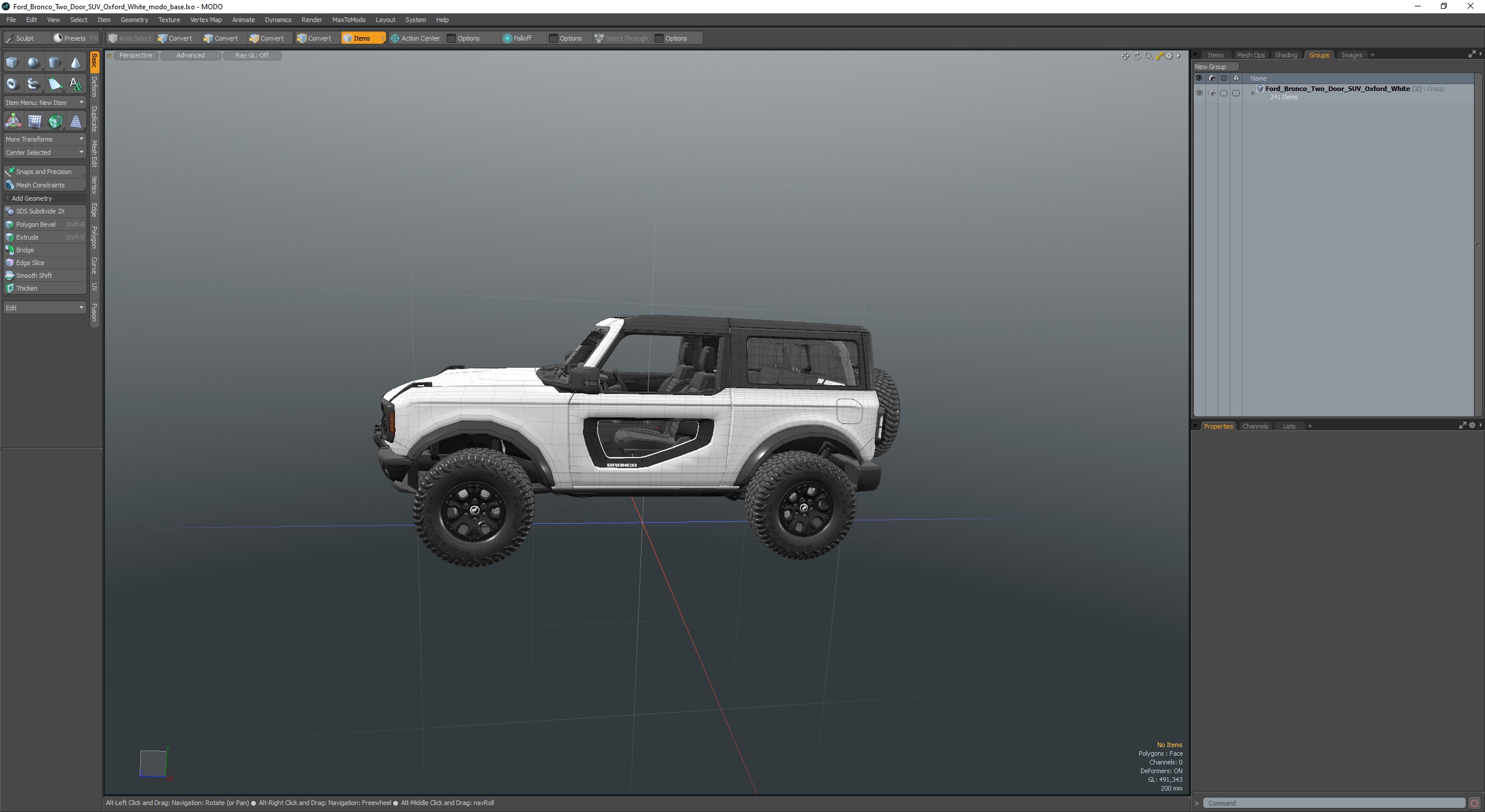1485x812 pixels.
Task: Open the MaxToModo menu
Action: pos(349,20)
